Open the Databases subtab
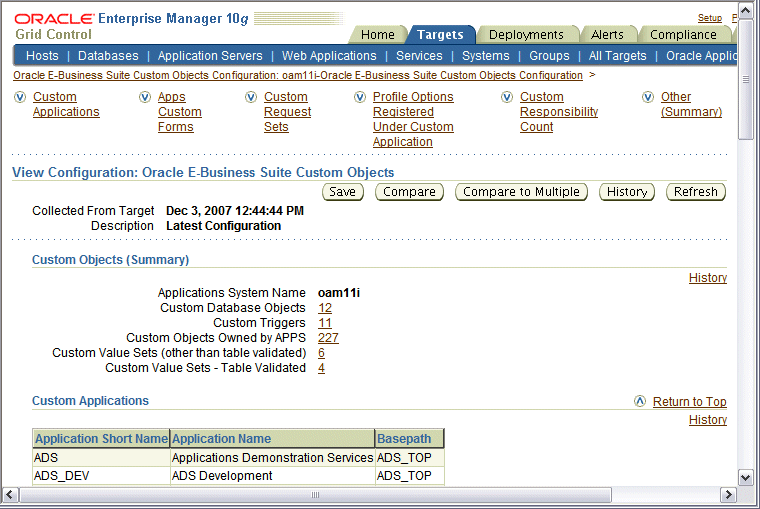 pos(108,56)
